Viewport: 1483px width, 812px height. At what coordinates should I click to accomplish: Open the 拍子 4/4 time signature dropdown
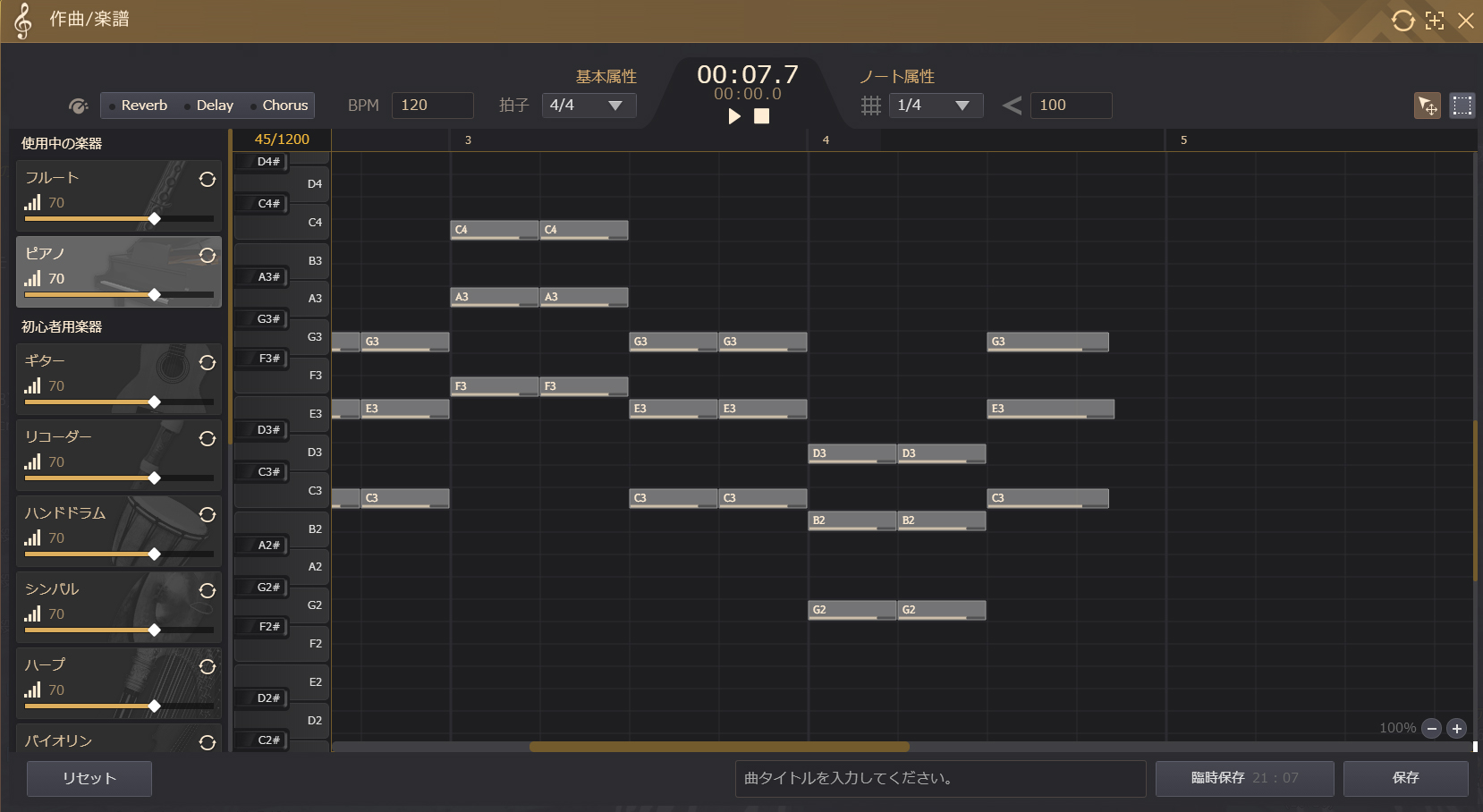click(x=589, y=106)
